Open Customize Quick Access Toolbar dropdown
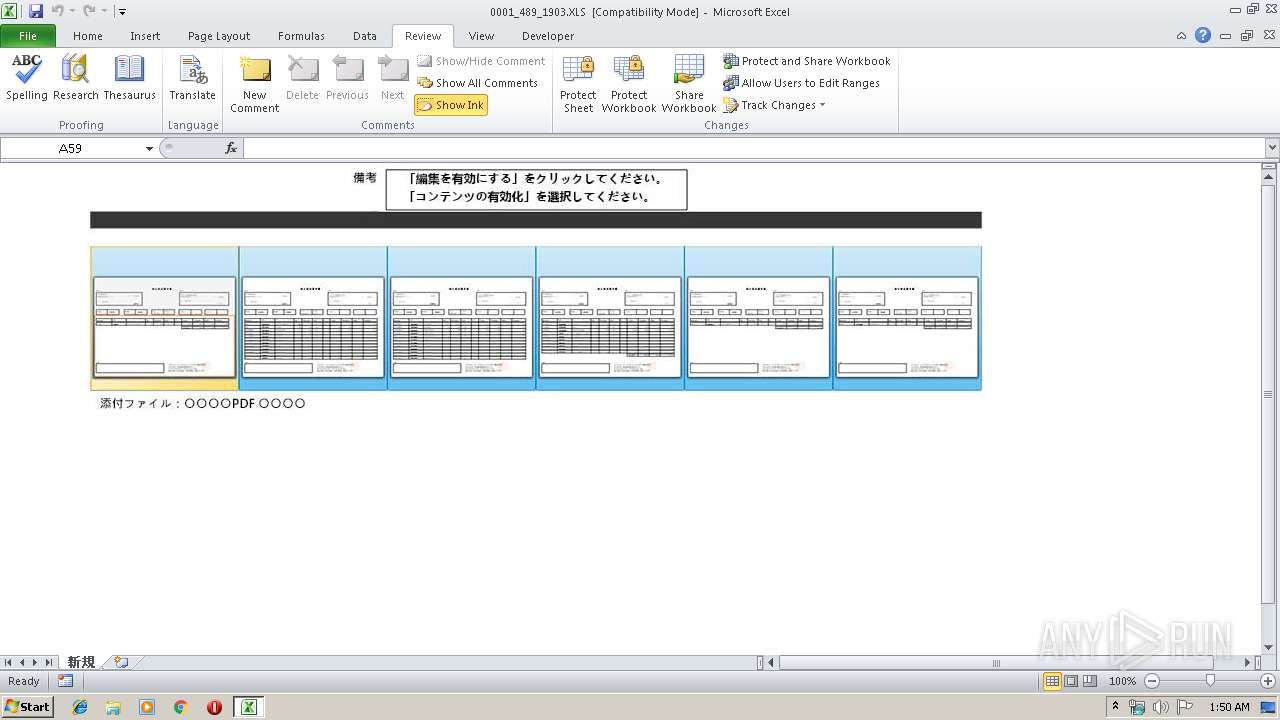The height and width of the screenshot is (720, 1280). click(122, 12)
